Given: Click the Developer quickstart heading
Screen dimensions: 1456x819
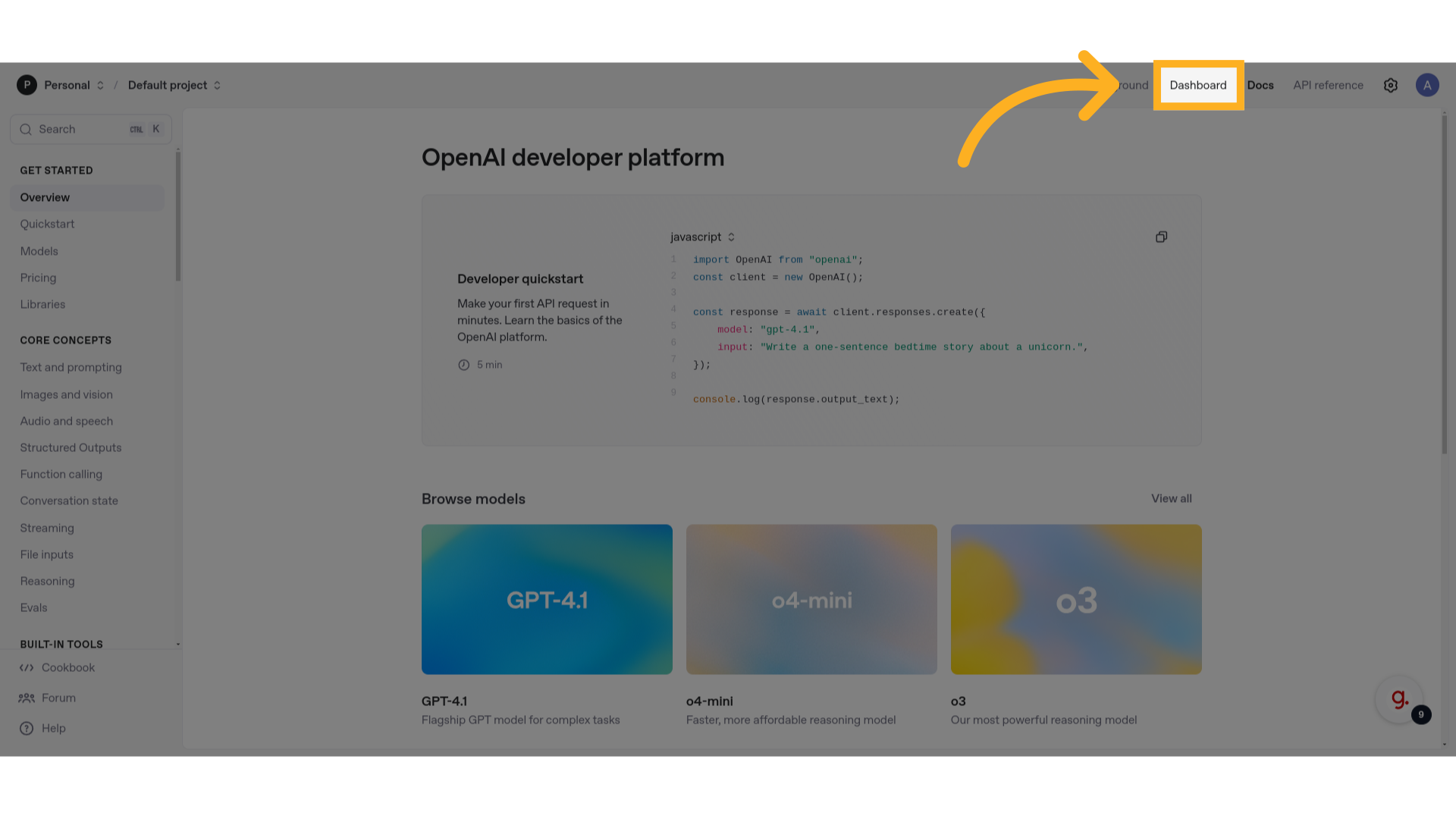Looking at the screenshot, I should coord(520,279).
